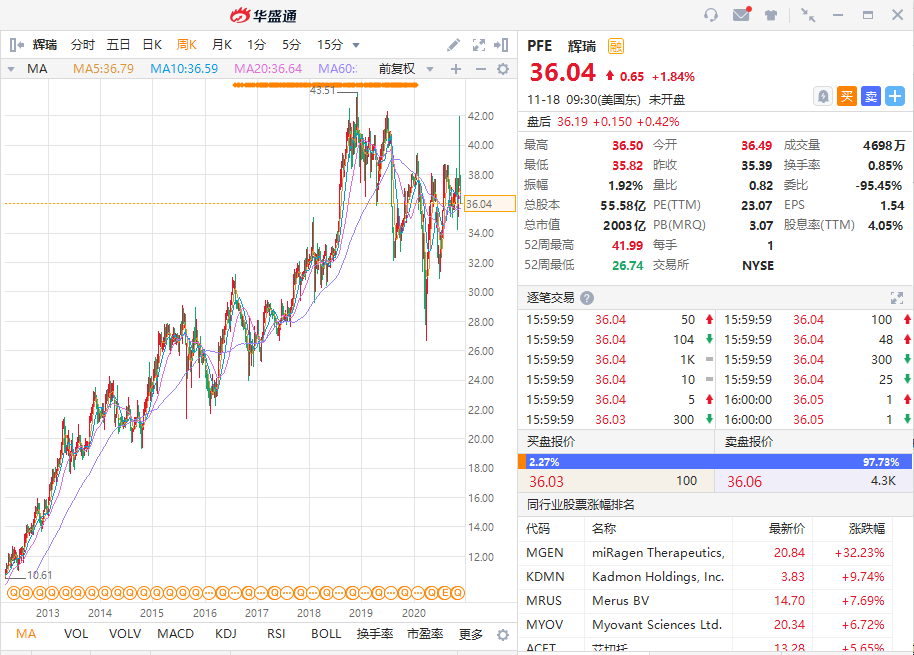914x655 pixels.
Task: Click the 融 margin badge
Action: (616, 46)
